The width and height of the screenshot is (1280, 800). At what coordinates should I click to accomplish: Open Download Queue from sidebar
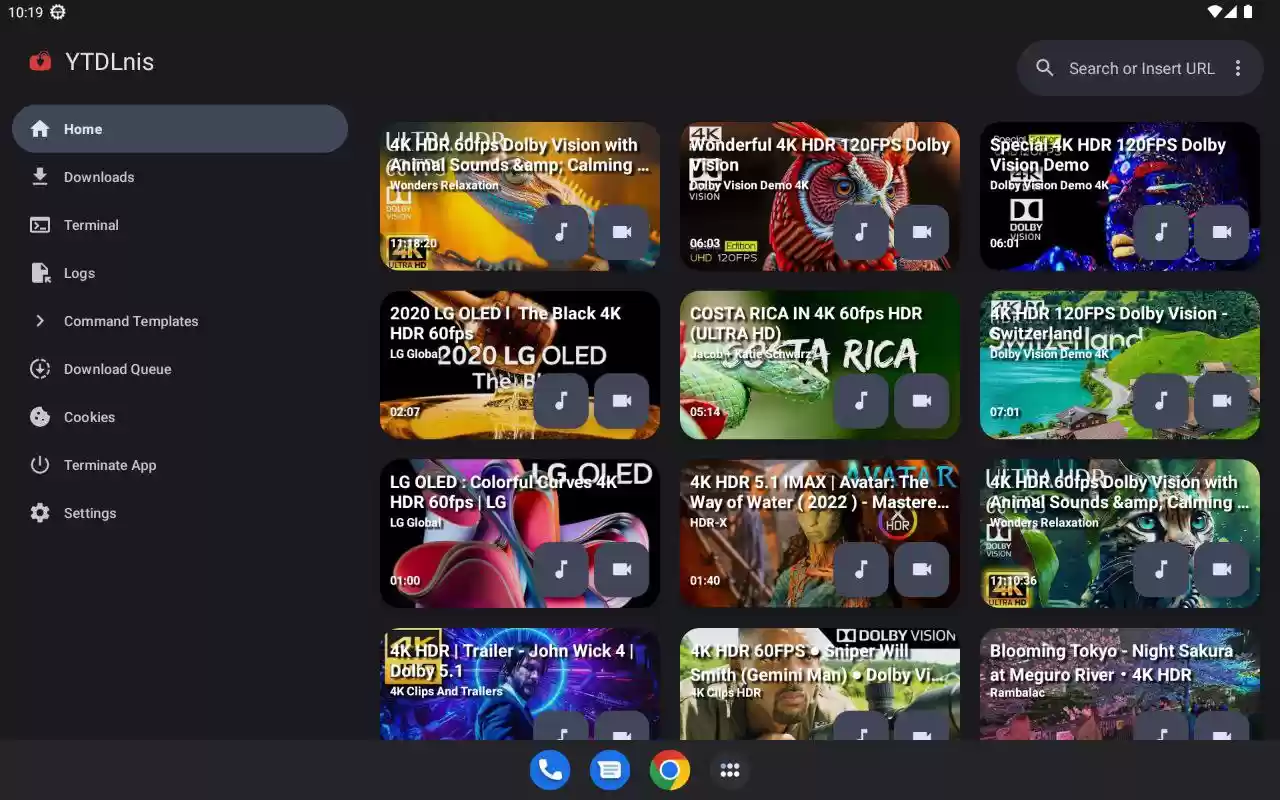click(117, 369)
